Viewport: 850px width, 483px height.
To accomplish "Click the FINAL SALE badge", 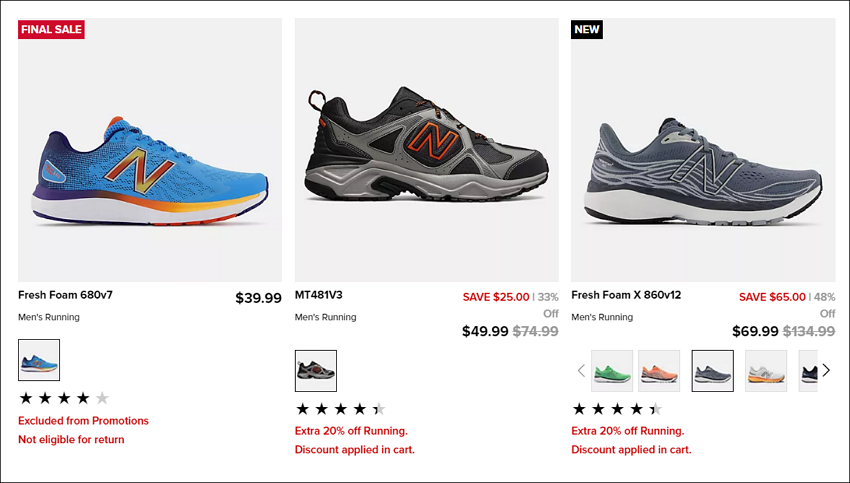I will (51, 29).
